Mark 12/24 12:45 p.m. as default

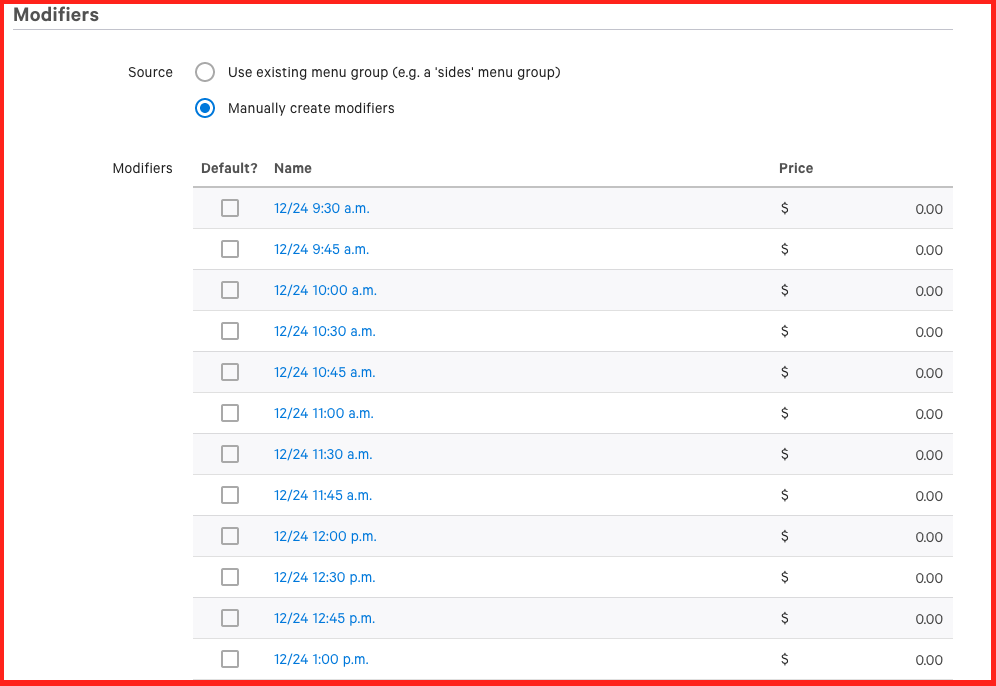click(230, 618)
